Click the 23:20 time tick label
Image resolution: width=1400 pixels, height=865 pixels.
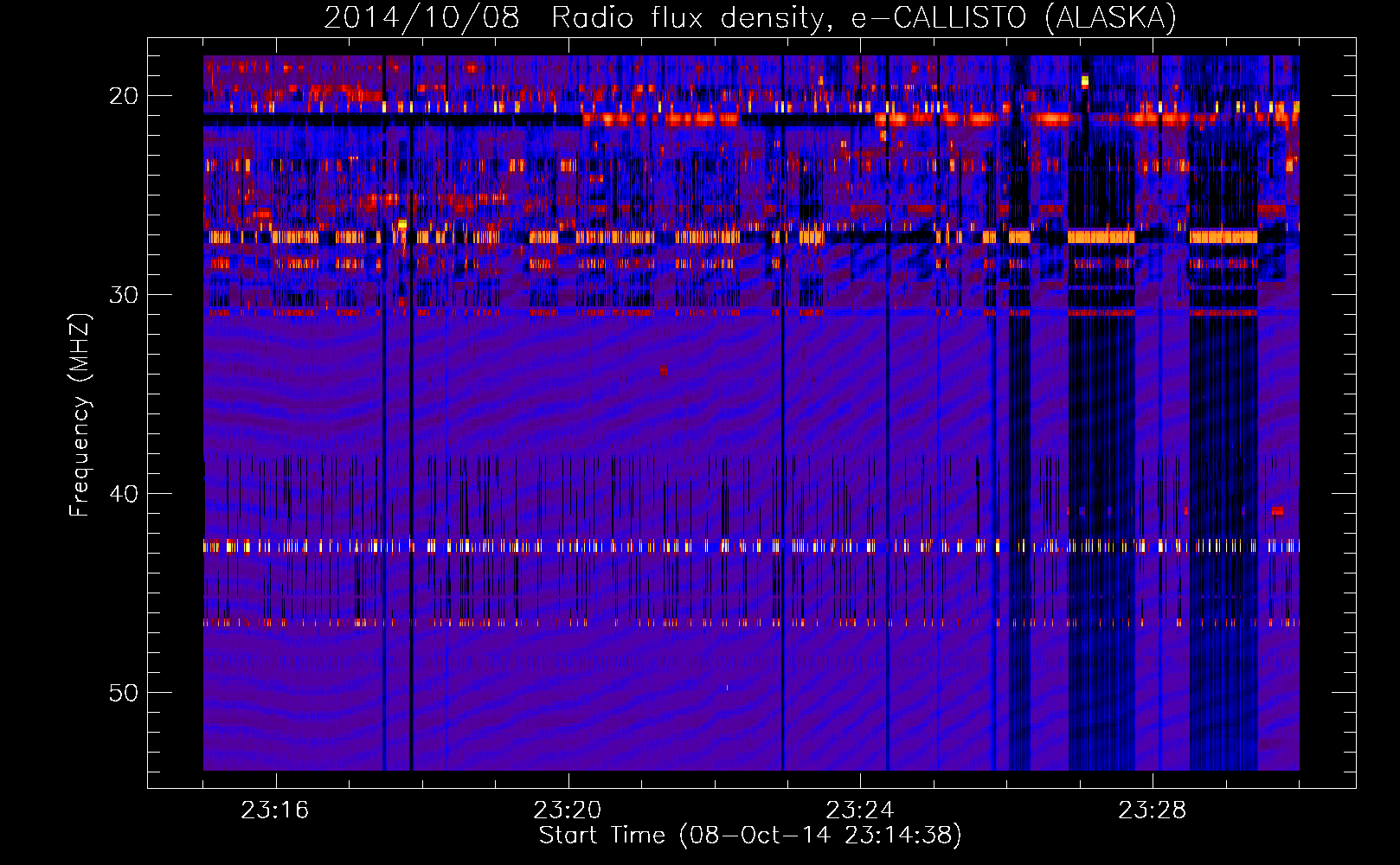point(568,810)
